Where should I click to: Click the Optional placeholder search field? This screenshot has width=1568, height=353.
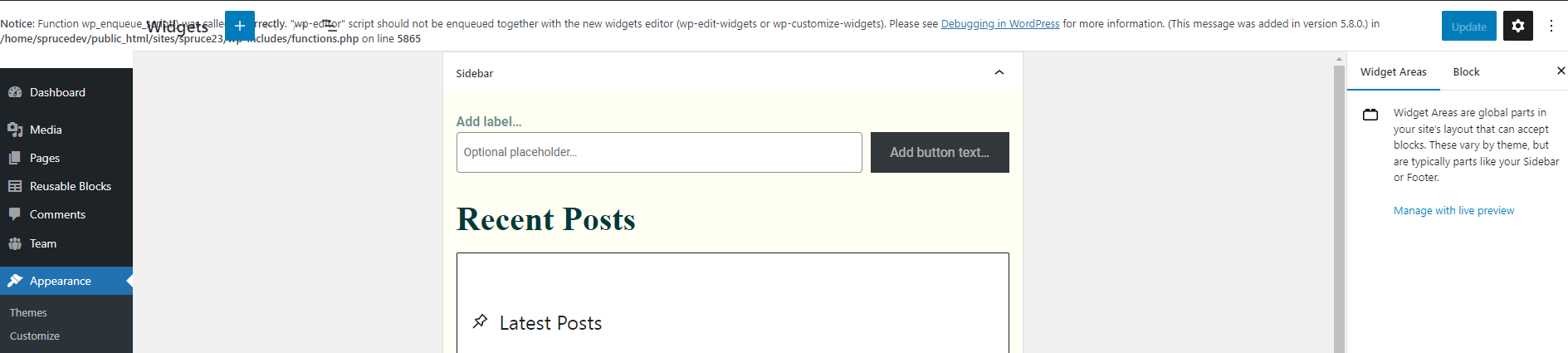(659, 153)
